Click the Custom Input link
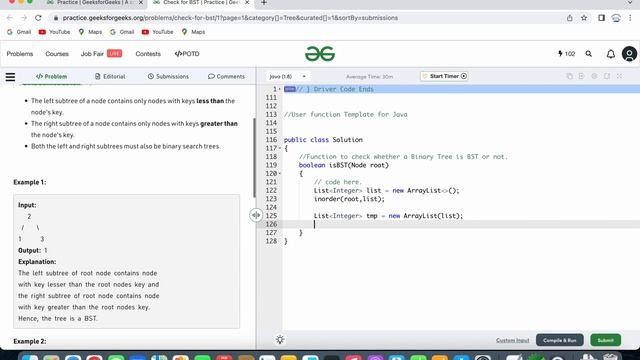Image resolution: width=640 pixels, height=360 pixels. click(512, 340)
